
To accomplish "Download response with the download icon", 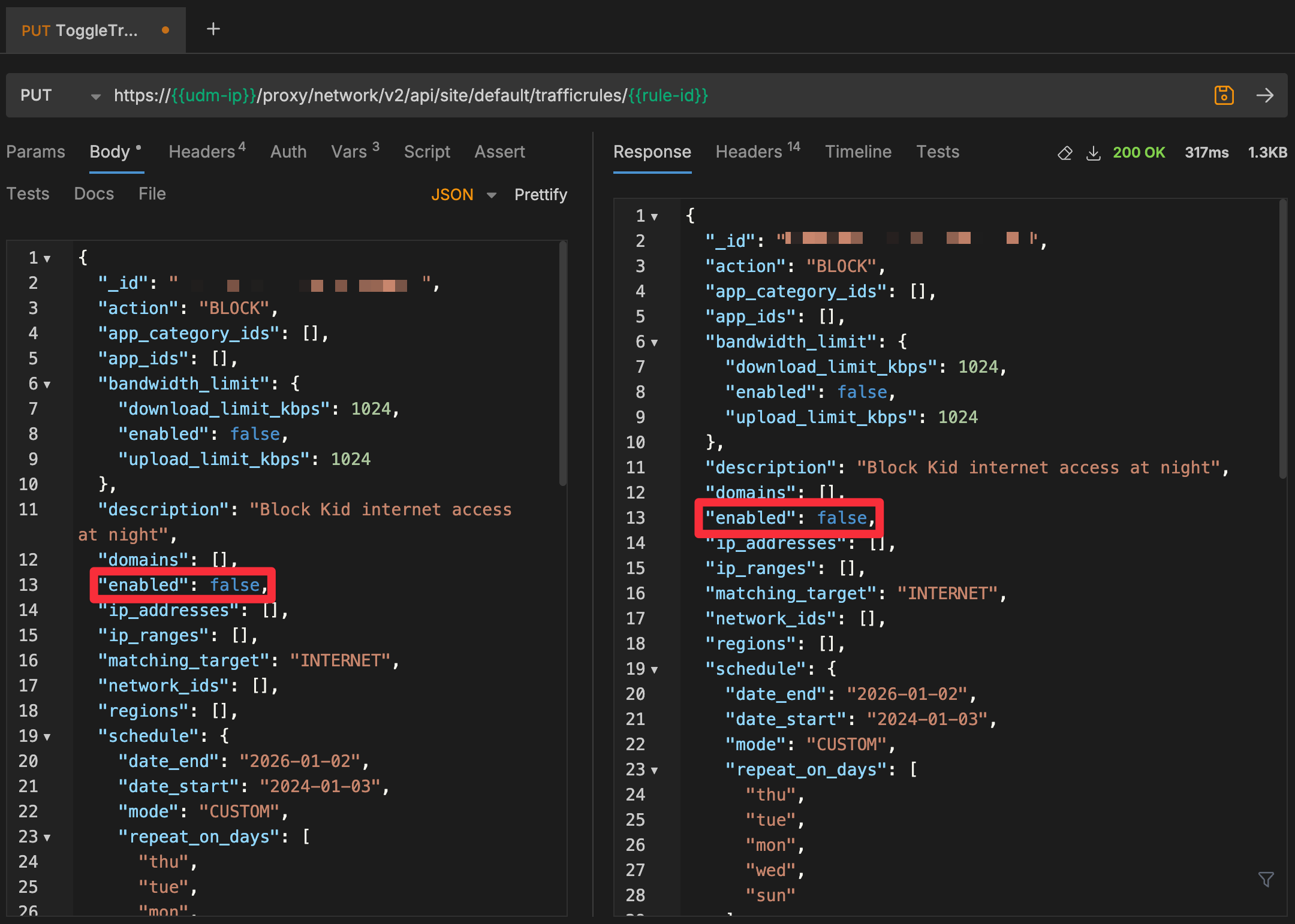I will [1094, 153].
